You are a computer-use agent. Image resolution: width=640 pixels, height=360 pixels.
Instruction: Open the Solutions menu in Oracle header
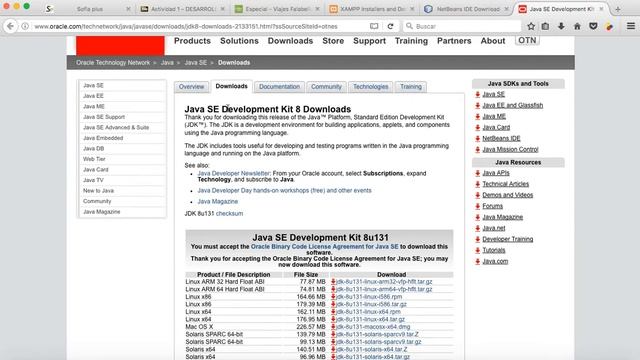239,41
